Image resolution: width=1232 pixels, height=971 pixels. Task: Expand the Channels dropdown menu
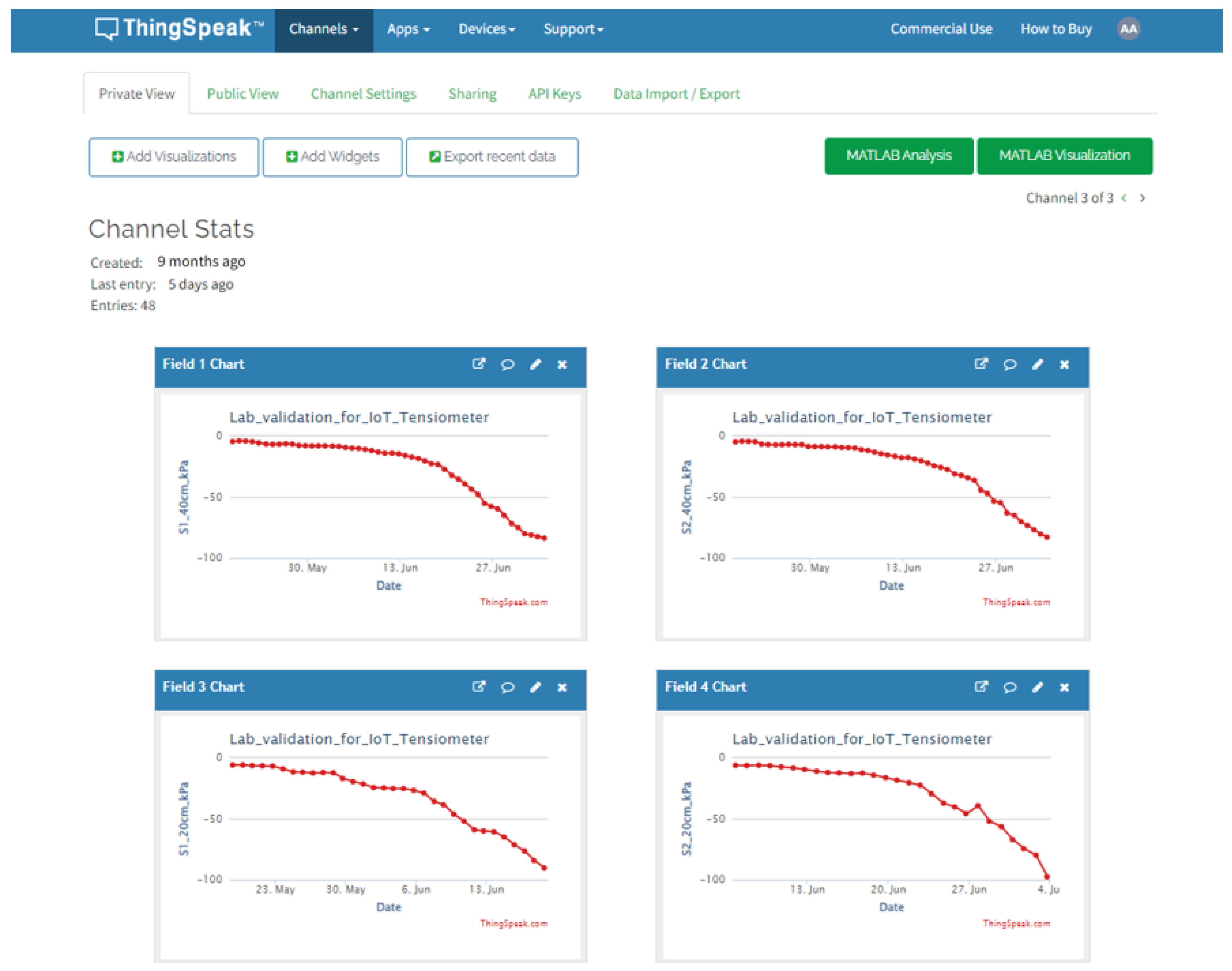[x=323, y=29]
